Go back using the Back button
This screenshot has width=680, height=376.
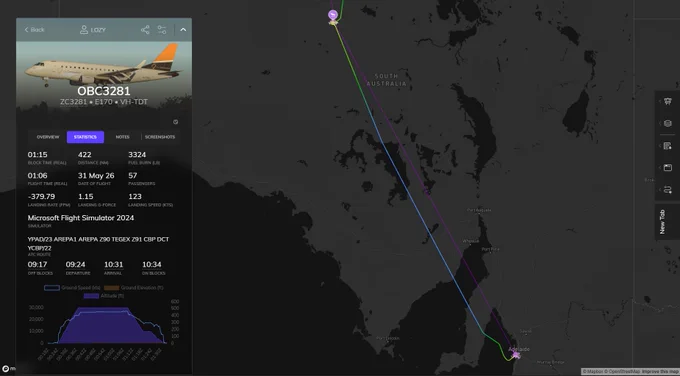click(x=34, y=29)
